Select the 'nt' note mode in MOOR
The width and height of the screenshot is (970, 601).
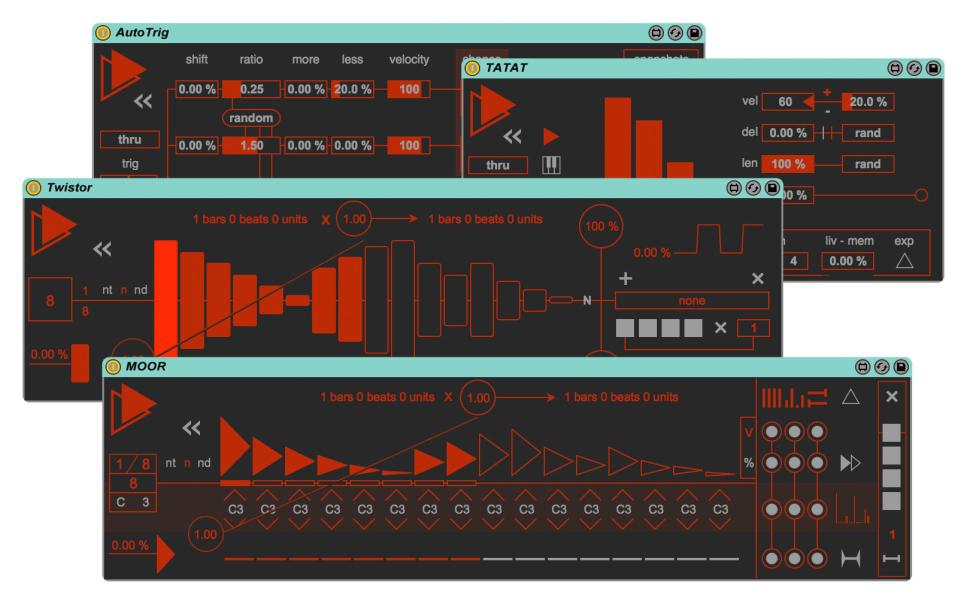(x=172, y=462)
